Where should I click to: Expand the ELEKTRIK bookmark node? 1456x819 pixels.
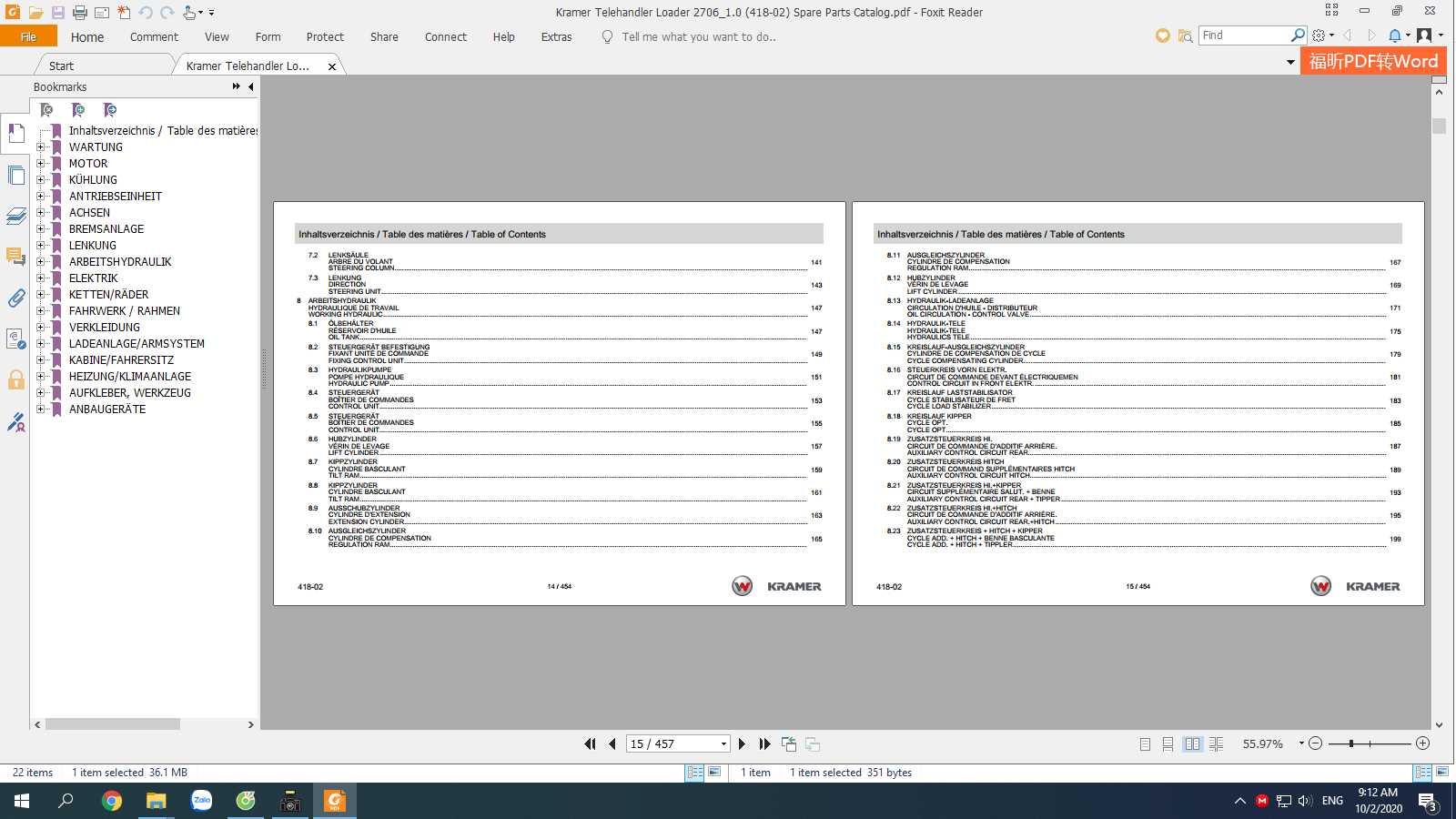pyautogui.click(x=40, y=278)
